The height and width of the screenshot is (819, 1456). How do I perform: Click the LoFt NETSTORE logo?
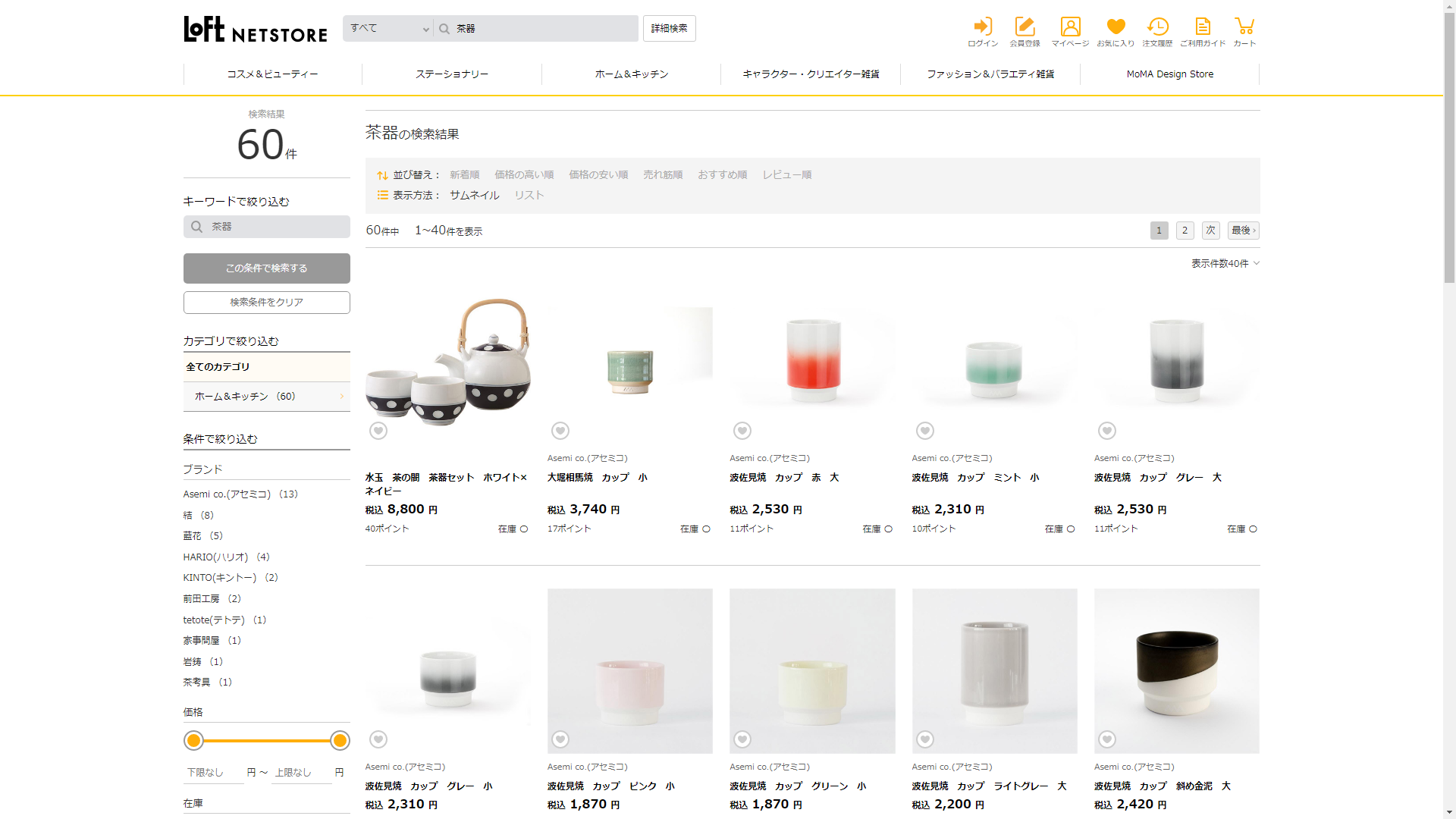point(256,30)
